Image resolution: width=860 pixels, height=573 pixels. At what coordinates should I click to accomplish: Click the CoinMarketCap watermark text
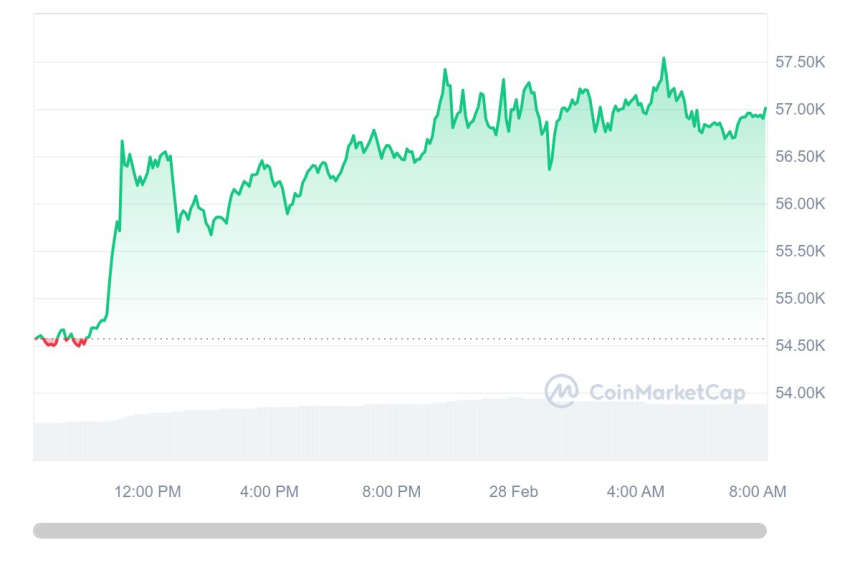pyautogui.click(x=667, y=392)
